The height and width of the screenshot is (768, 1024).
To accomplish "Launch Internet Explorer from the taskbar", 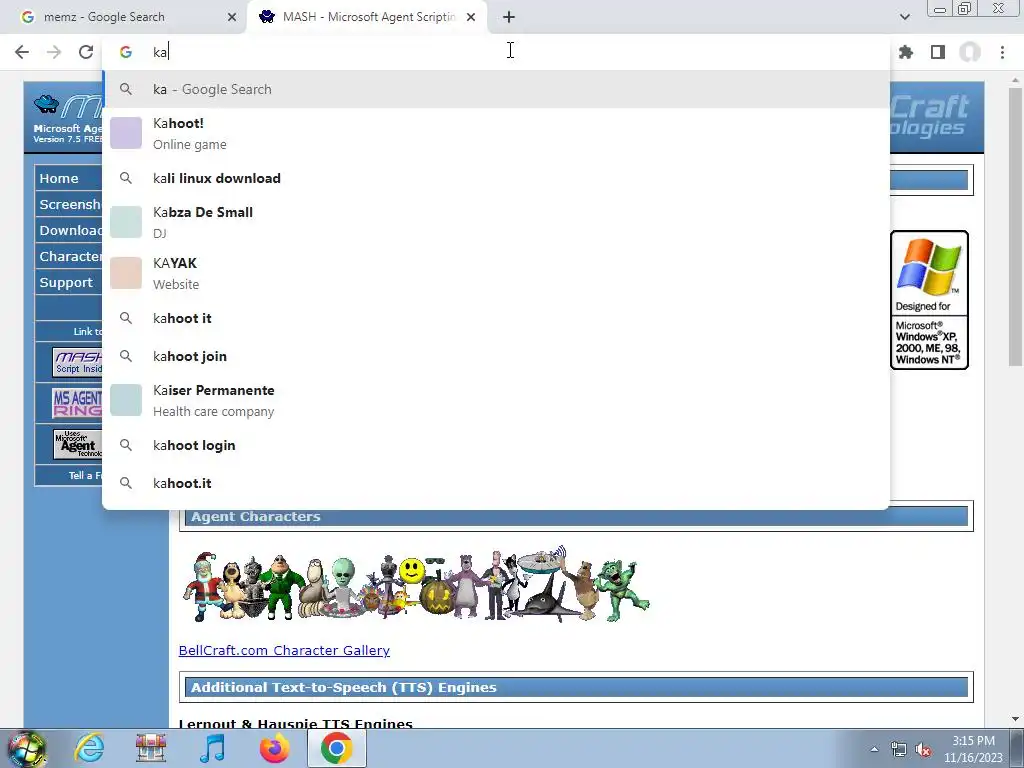I will click(89, 748).
